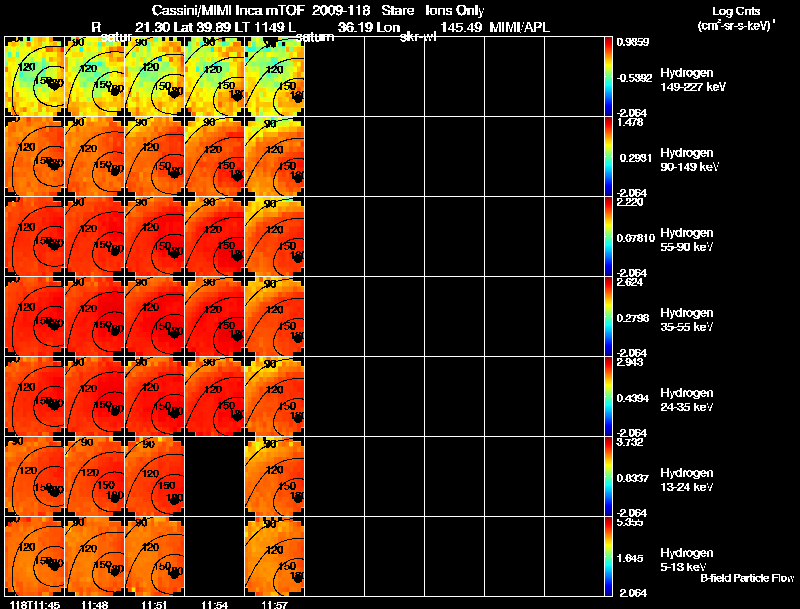Pick the Hydrogen 5-13 keV panel at 11:45

(x=35, y=556)
